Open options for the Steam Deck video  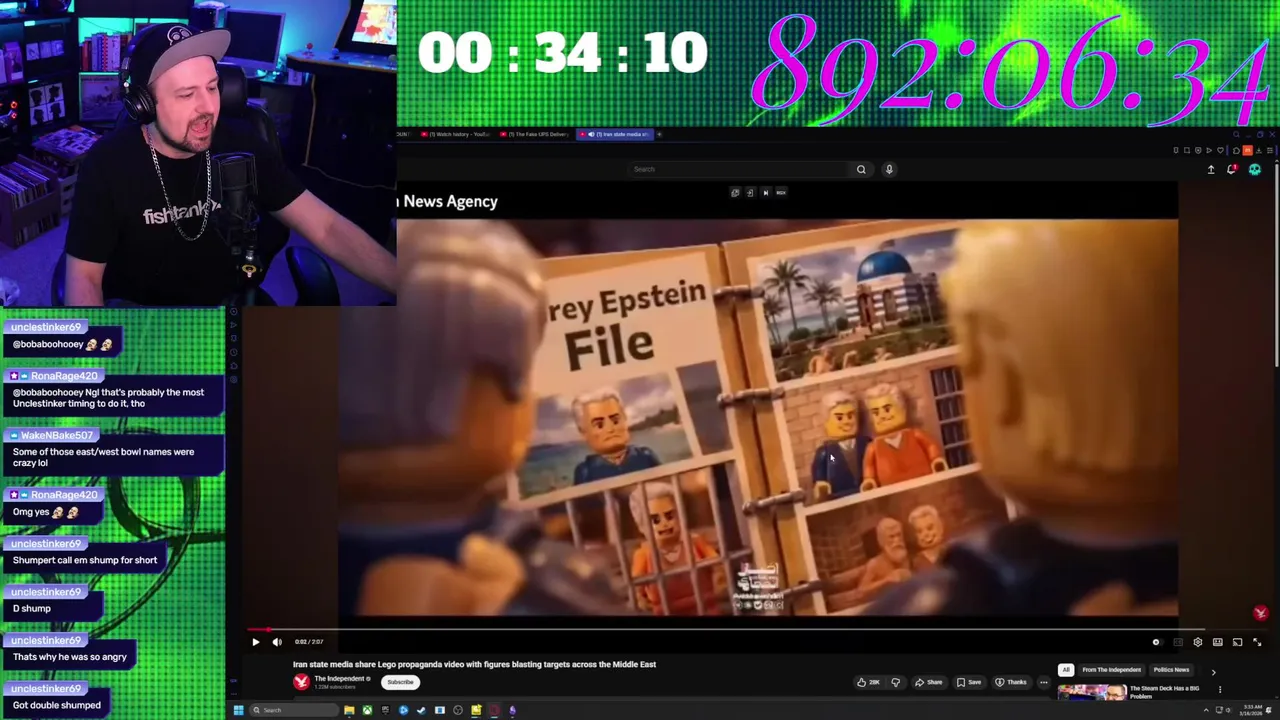pyautogui.click(x=1219, y=689)
